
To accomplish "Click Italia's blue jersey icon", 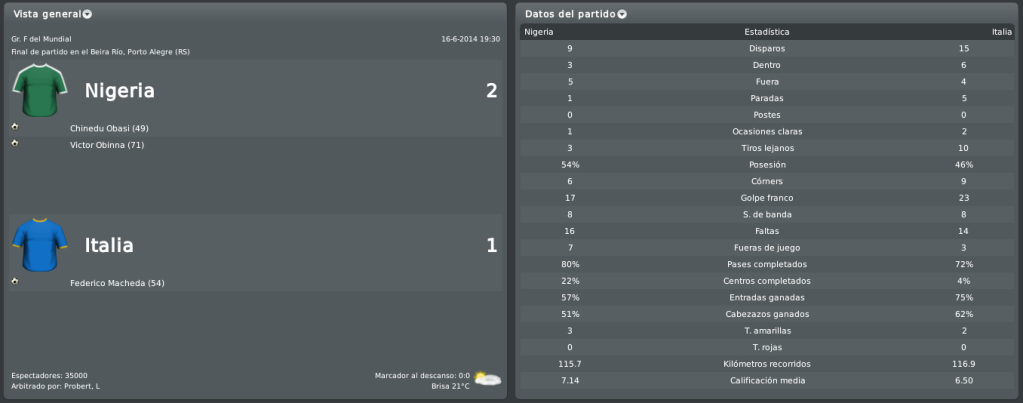I will [x=40, y=245].
